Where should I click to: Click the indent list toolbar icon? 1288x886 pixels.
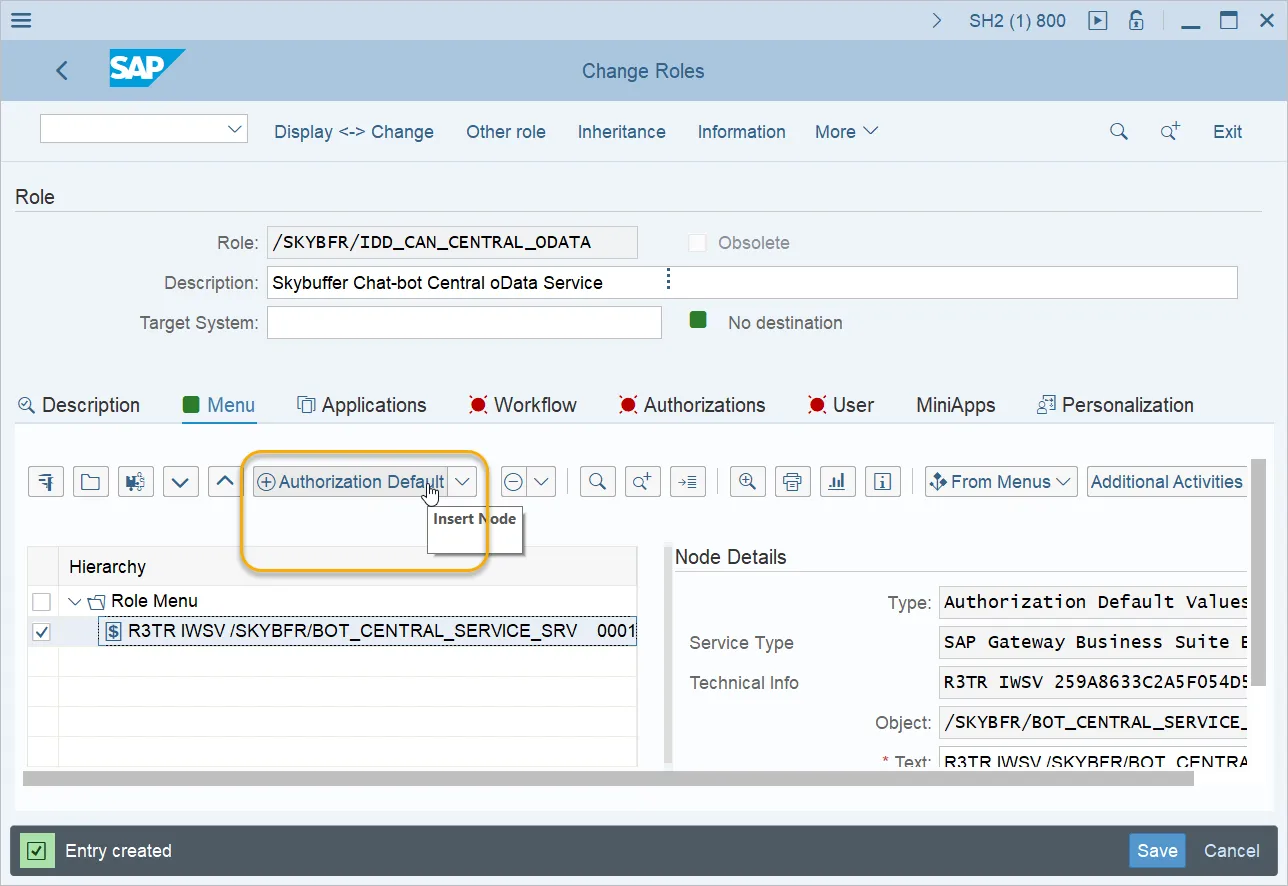pyautogui.click(x=688, y=482)
